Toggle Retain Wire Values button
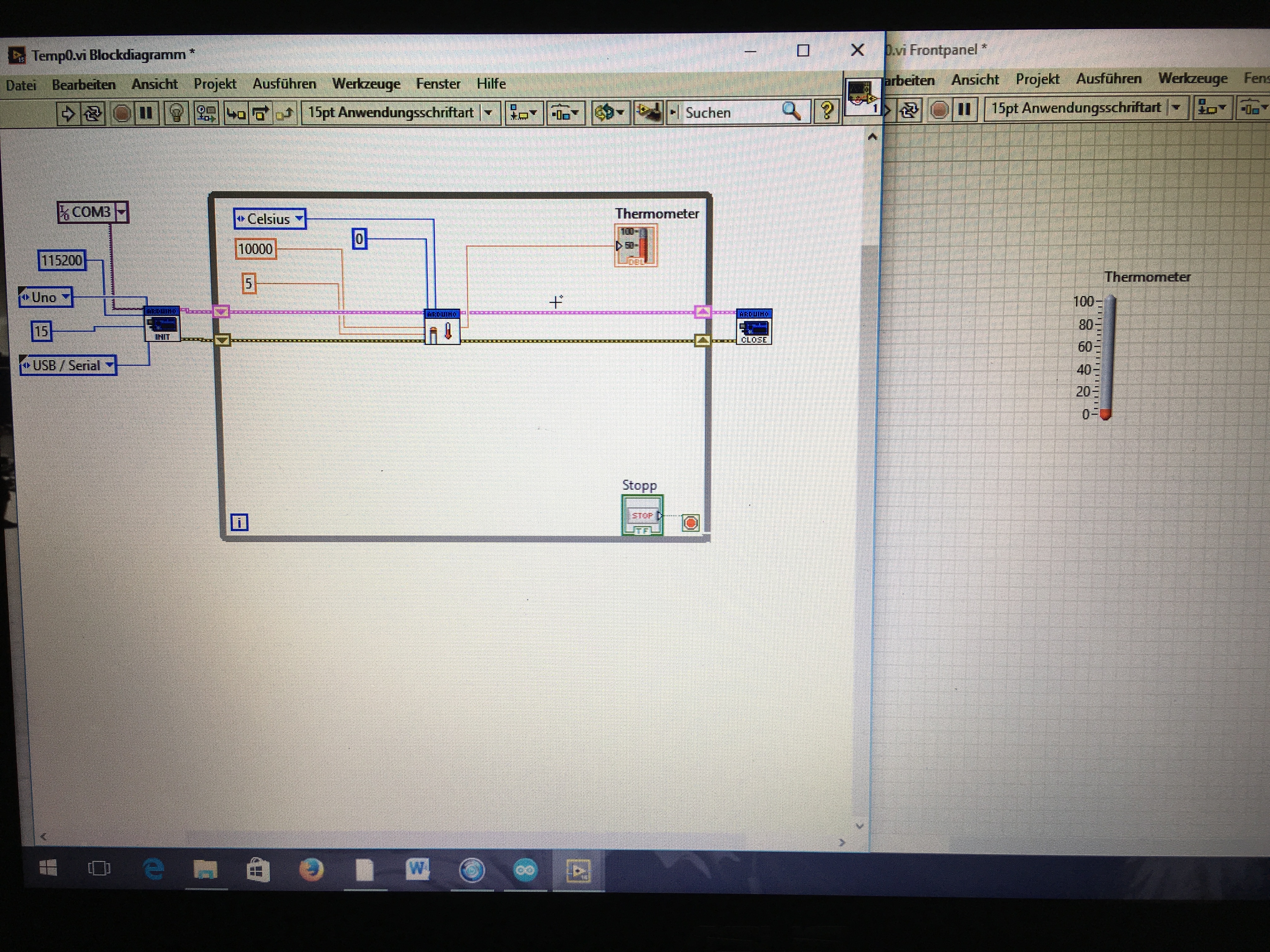Image resolution: width=1270 pixels, height=952 pixels. click(x=206, y=113)
